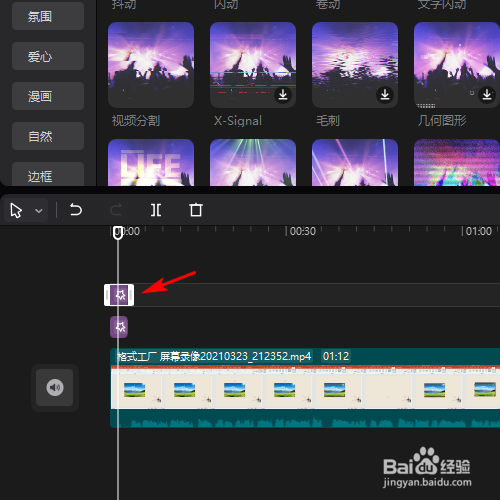The image size is (500, 500).
Task: Click the 几何图形 effect name label
Action: point(442,120)
